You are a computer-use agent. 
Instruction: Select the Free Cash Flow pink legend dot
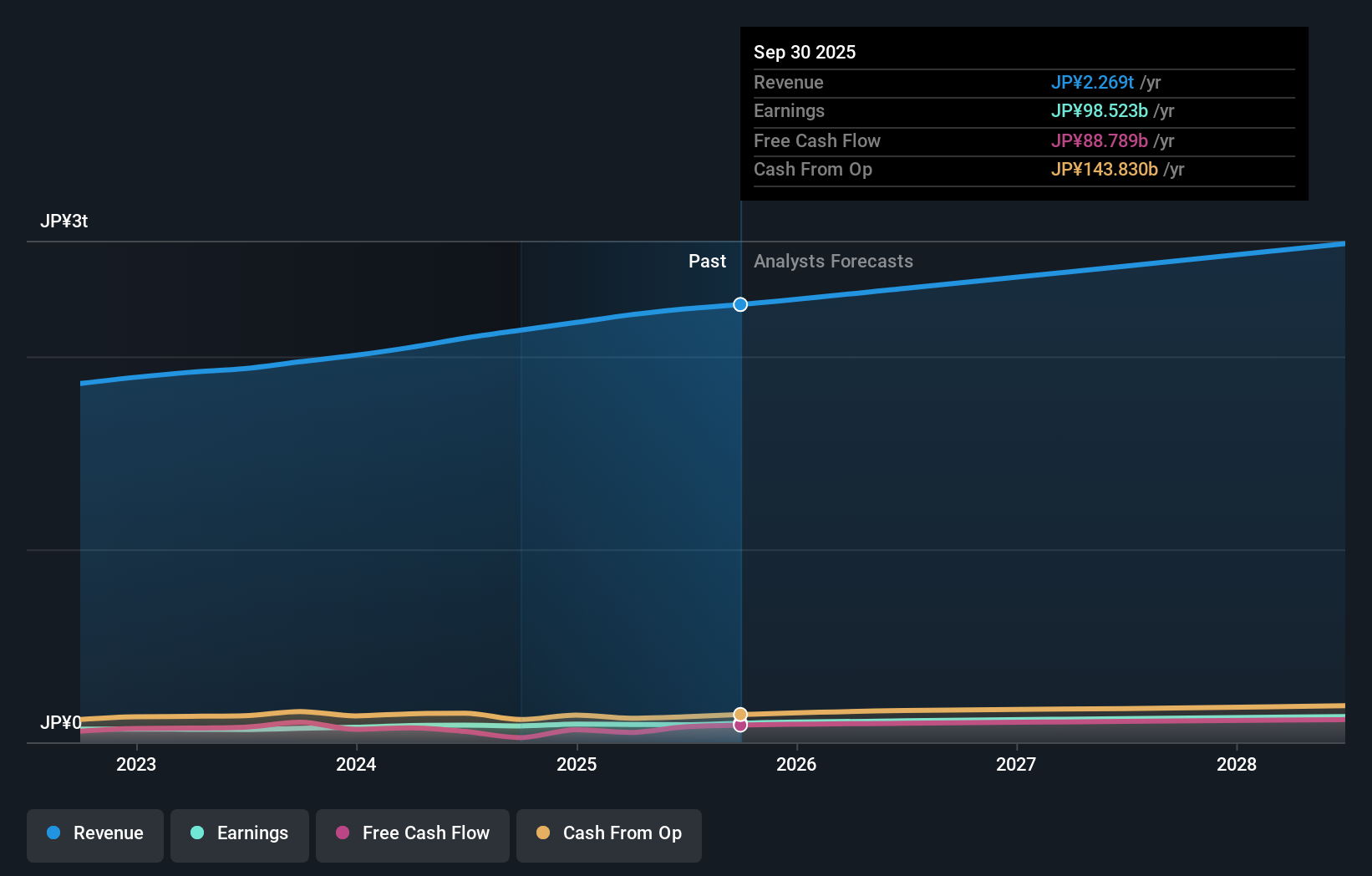(341, 833)
